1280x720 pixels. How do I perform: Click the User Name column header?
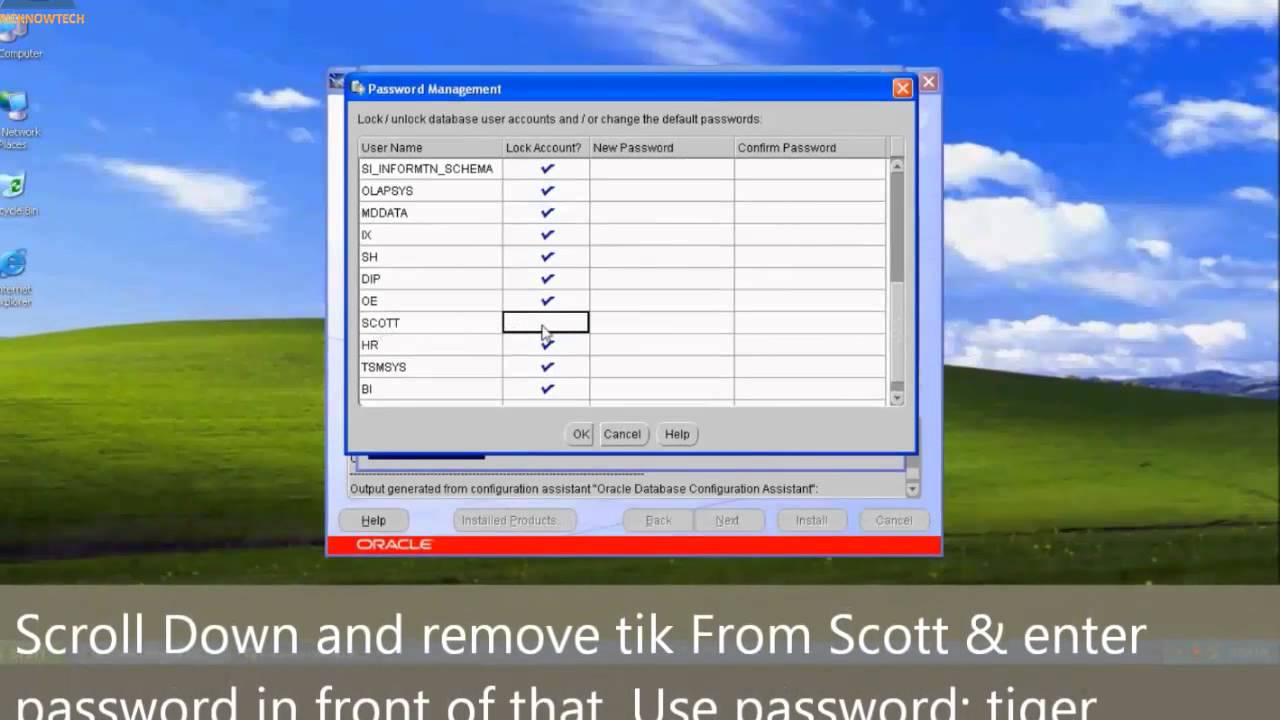430,147
